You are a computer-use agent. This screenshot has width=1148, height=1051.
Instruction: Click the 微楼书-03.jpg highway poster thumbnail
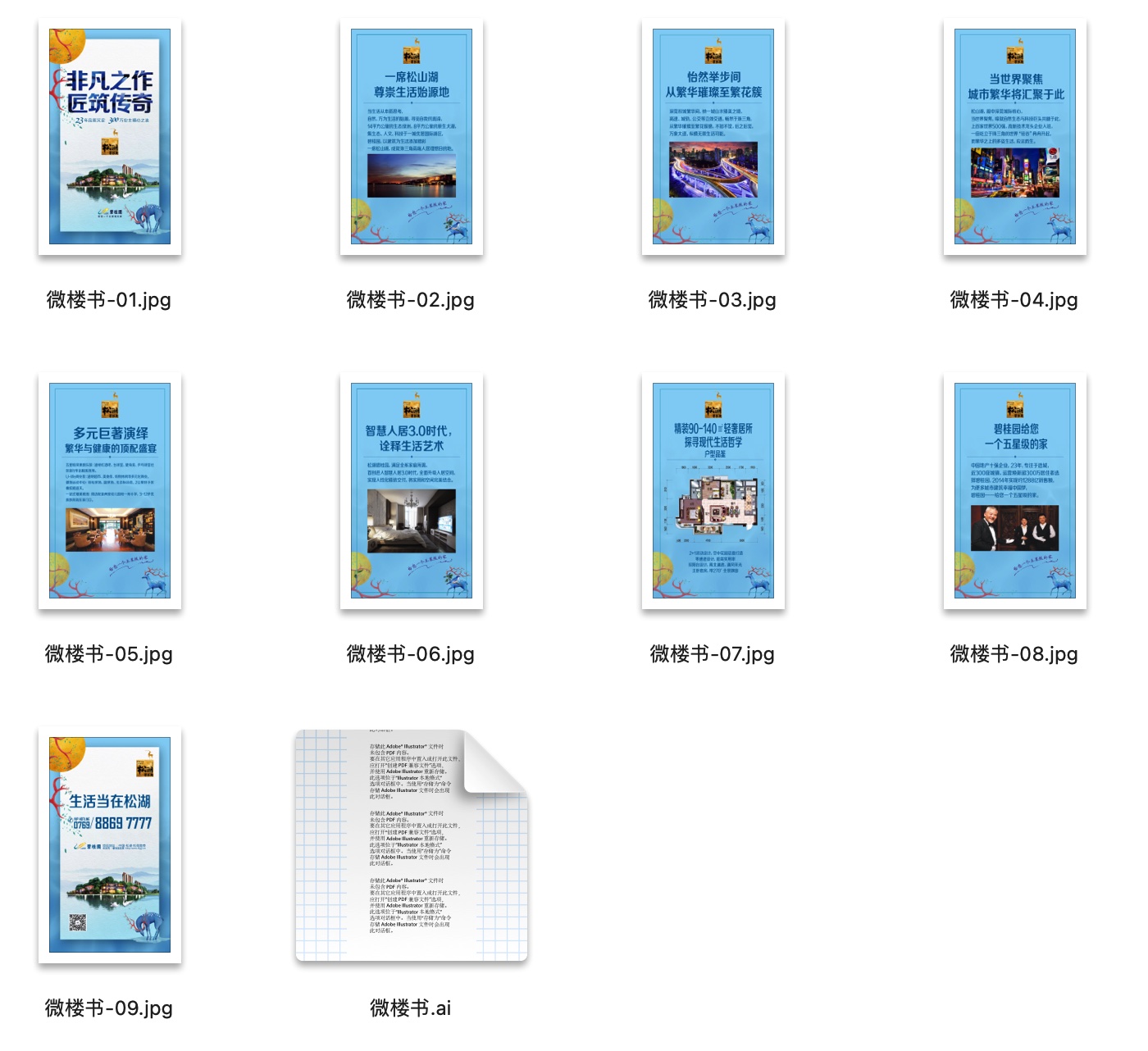[x=713, y=137]
